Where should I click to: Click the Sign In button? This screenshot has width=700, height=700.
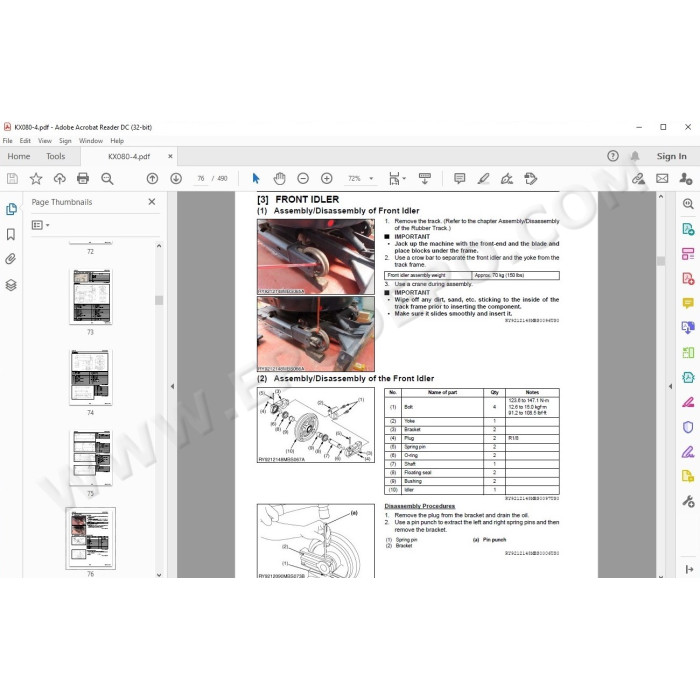click(671, 156)
